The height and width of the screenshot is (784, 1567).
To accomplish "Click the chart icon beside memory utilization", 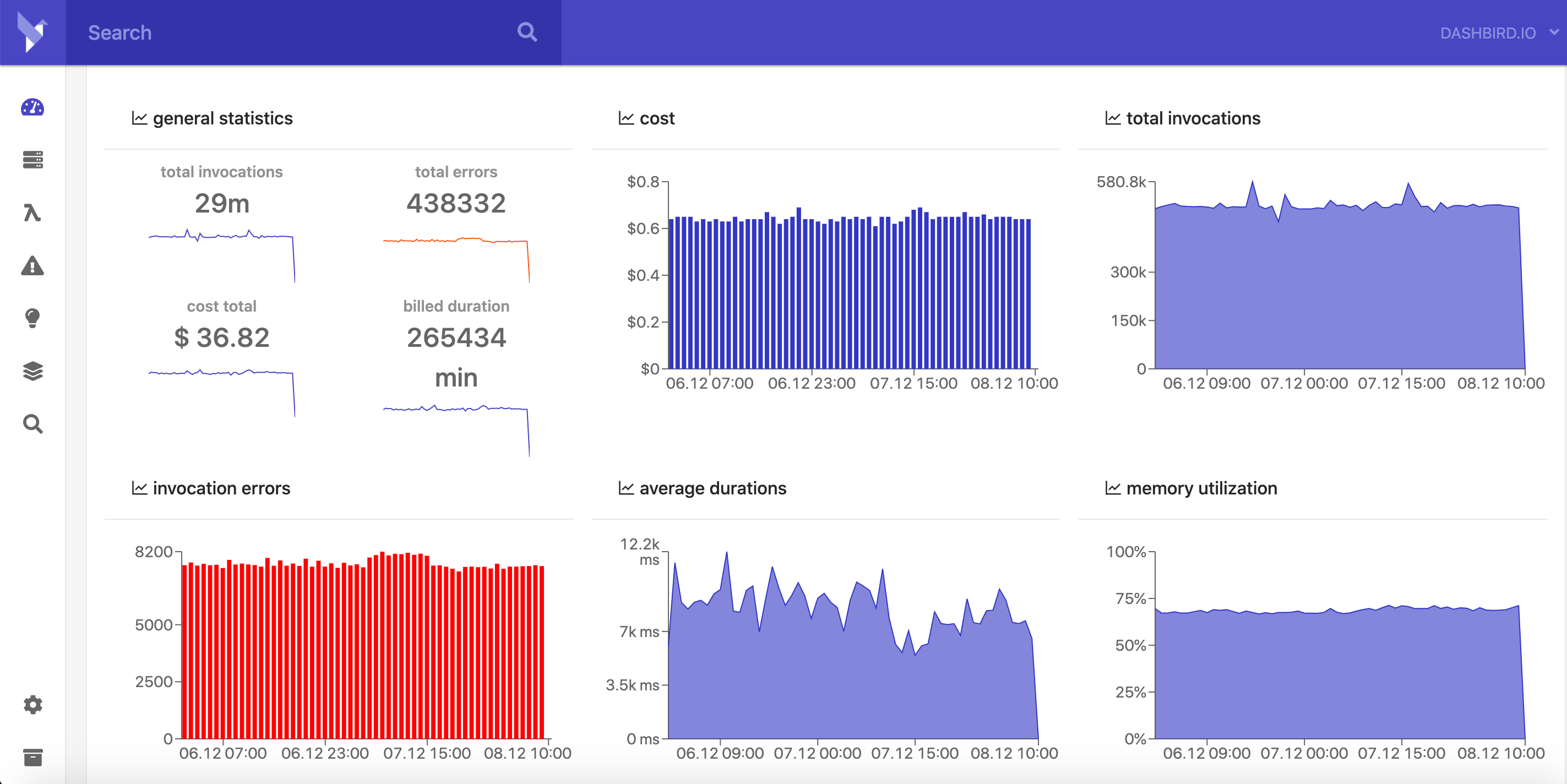I will pos(1113,488).
